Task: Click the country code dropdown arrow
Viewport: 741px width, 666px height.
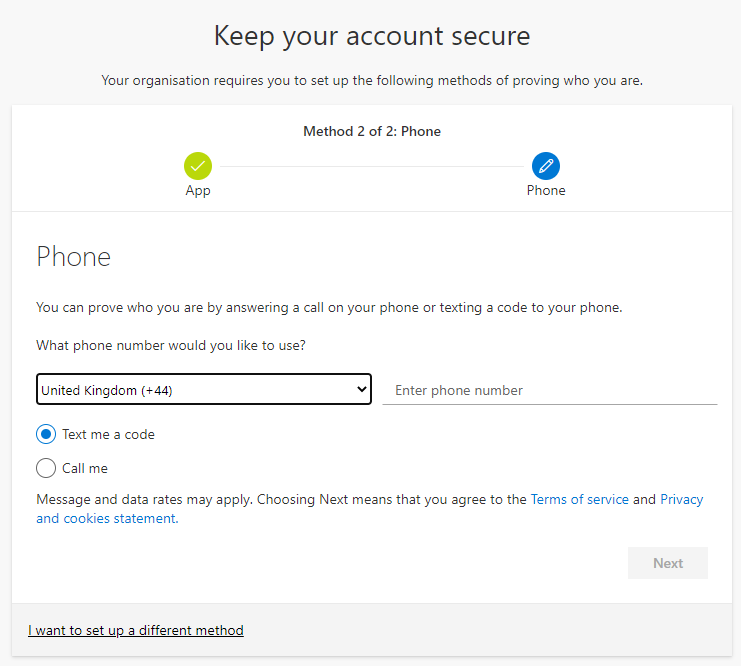Action: point(362,389)
